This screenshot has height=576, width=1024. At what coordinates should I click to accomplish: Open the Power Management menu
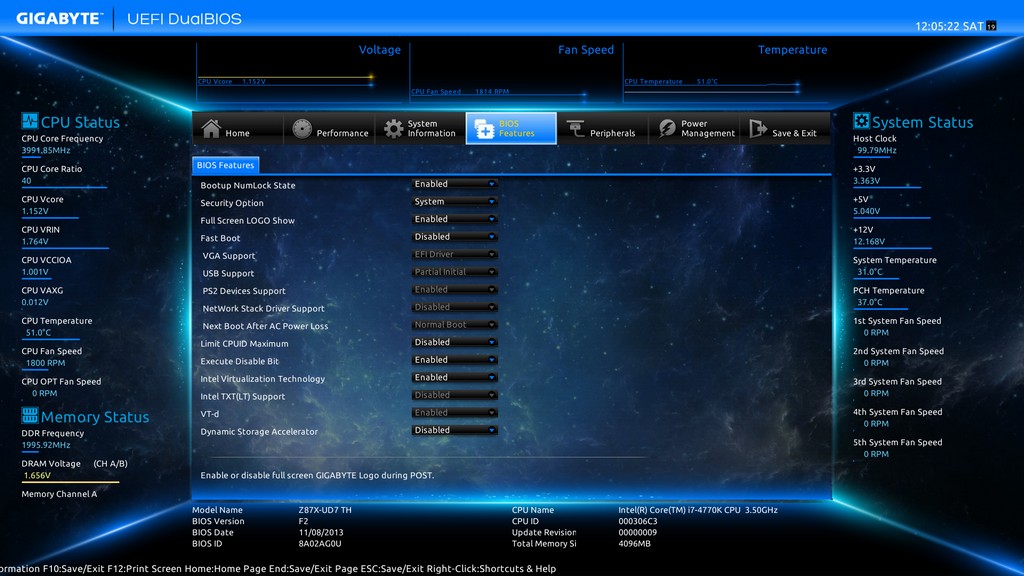coord(694,128)
